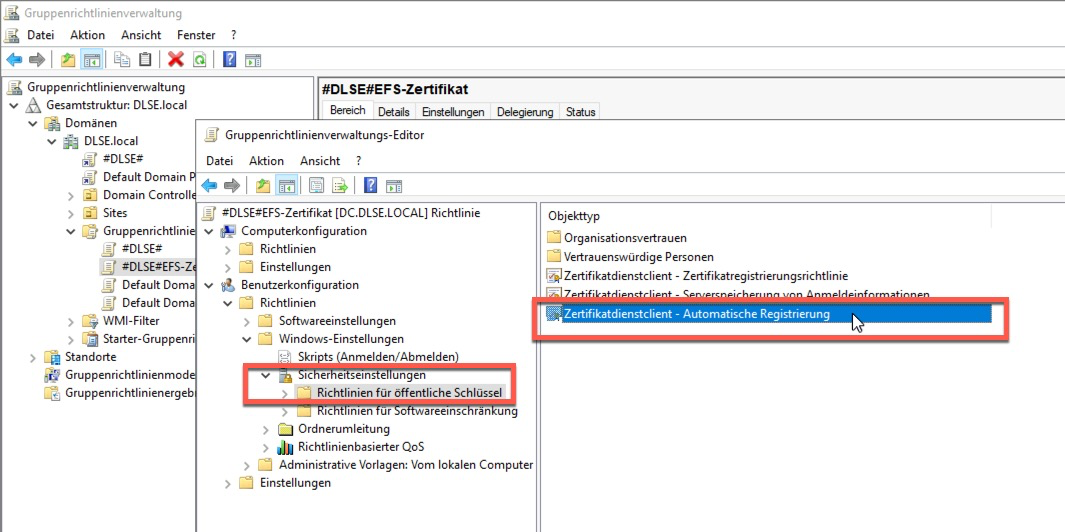Expand Administrative Vorlagen node
1065x532 pixels.
[247, 465]
